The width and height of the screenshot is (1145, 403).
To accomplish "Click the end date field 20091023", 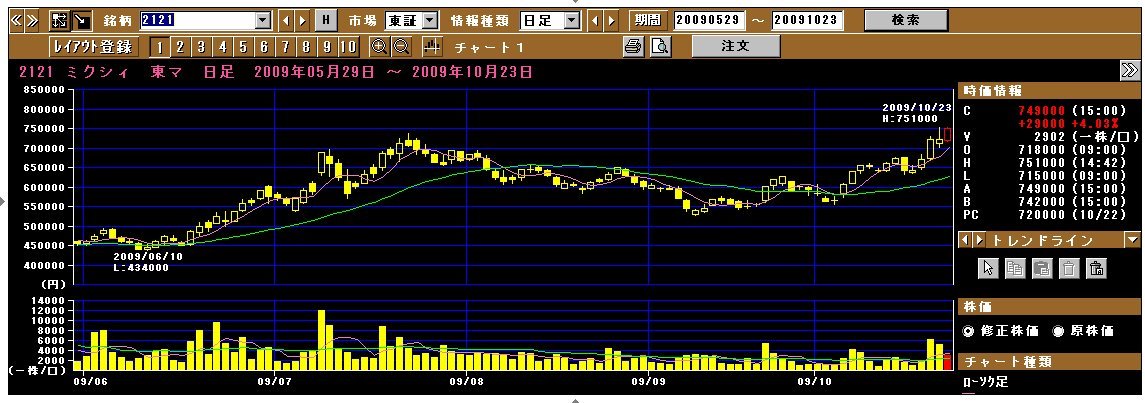I will point(807,20).
